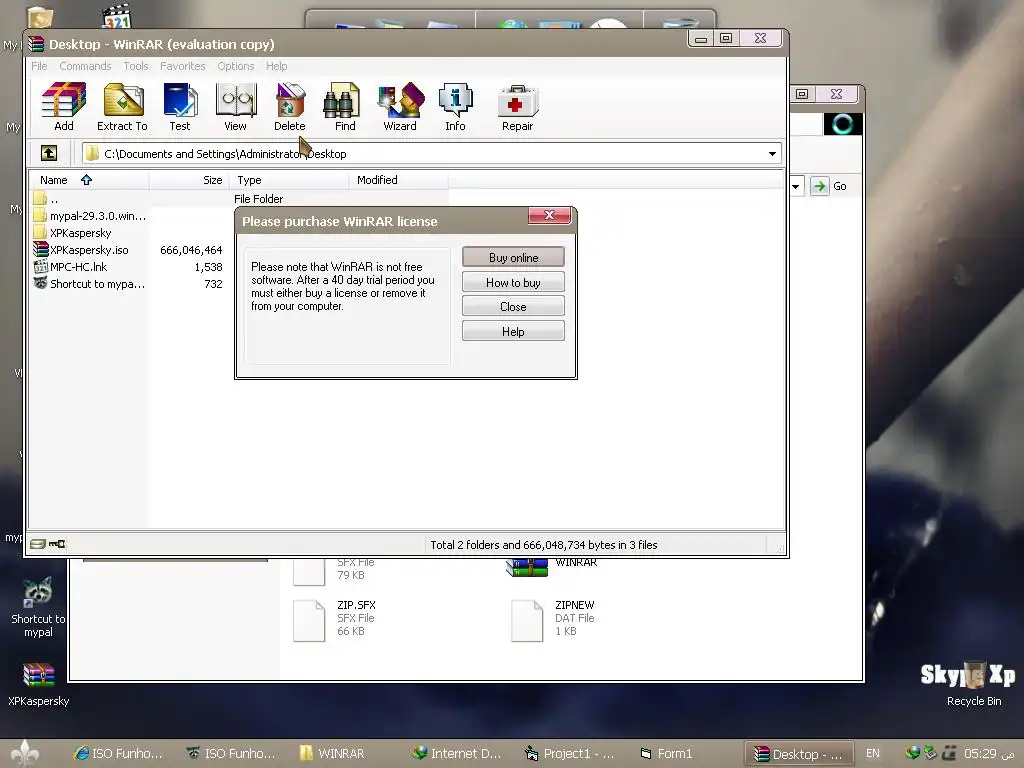Open Help menu
The width and height of the screenshot is (1024, 768).
tap(276, 66)
